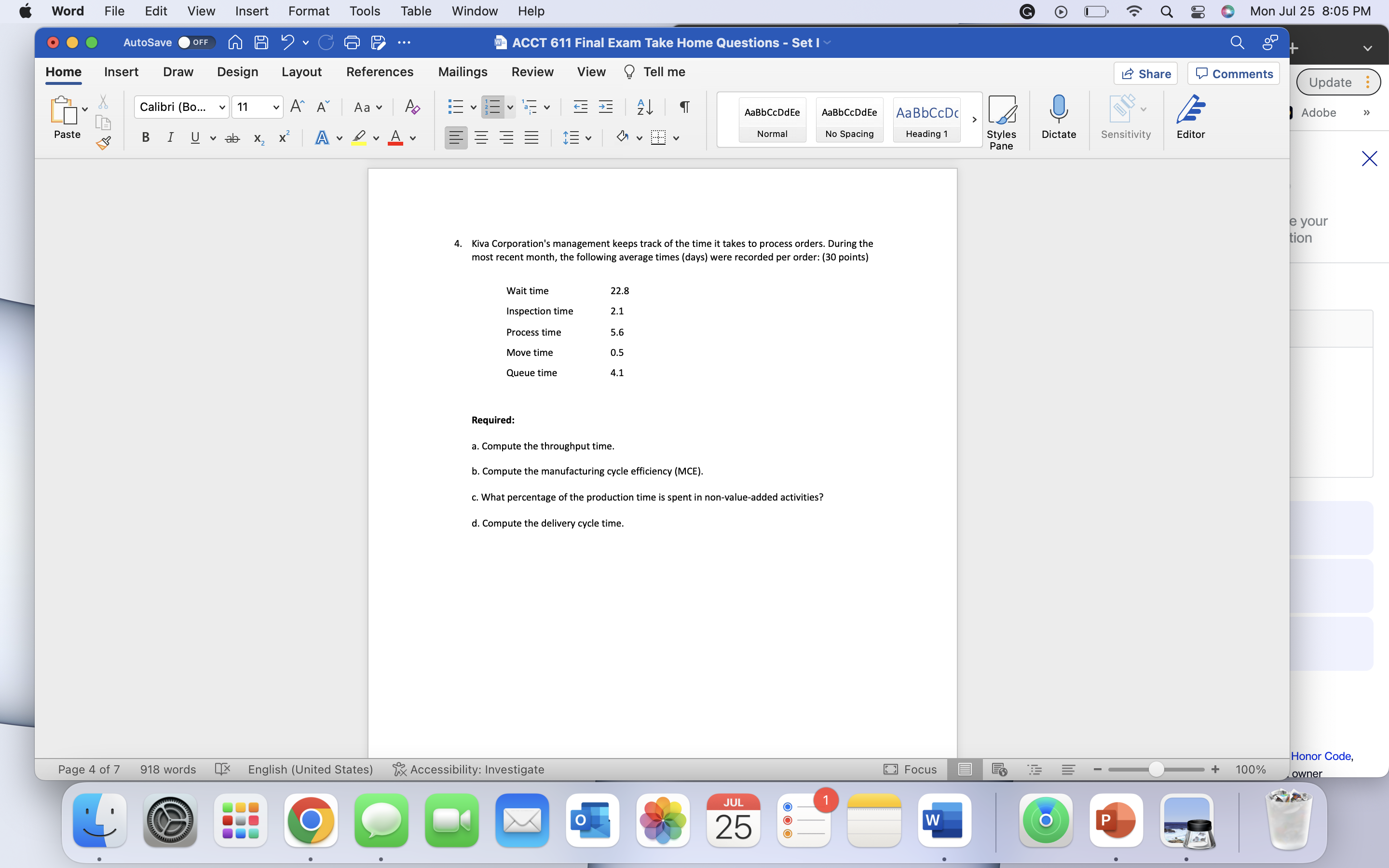The image size is (1389, 868).
Task: Open the Styles Pane
Action: pos(1003,118)
